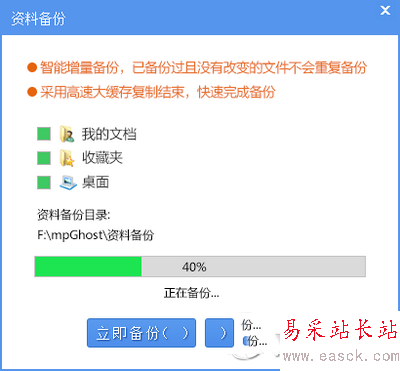Click the 我的文档 folder icon

coord(67,134)
